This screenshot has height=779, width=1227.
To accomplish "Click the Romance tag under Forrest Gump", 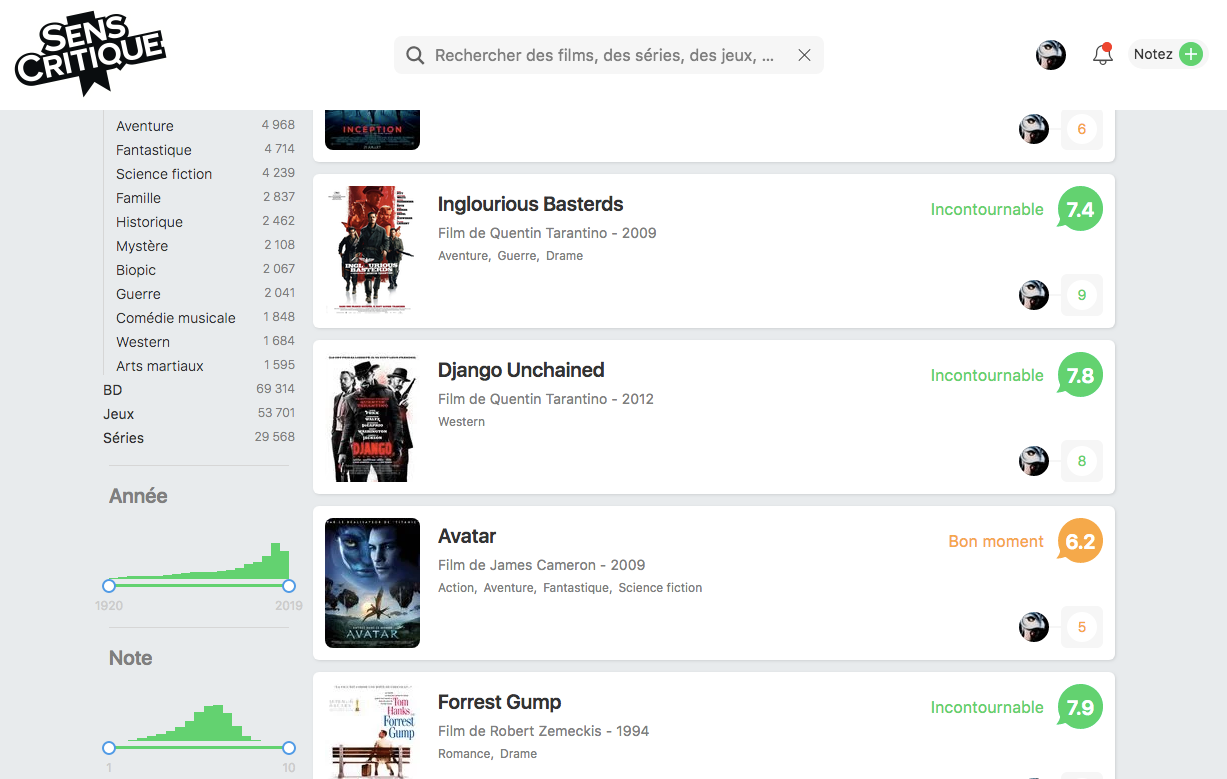I will pos(464,754).
